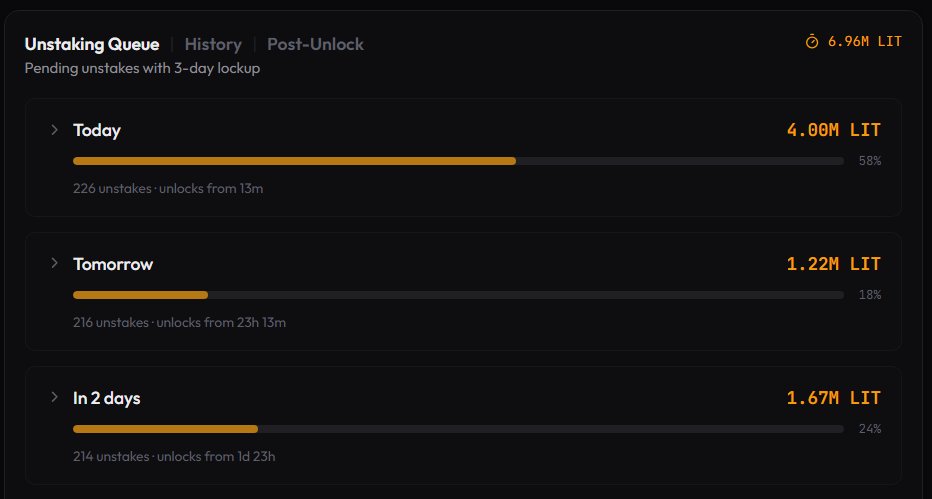Click the 6.96M LIT total label

pyautogui.click(x=865, y=42)
